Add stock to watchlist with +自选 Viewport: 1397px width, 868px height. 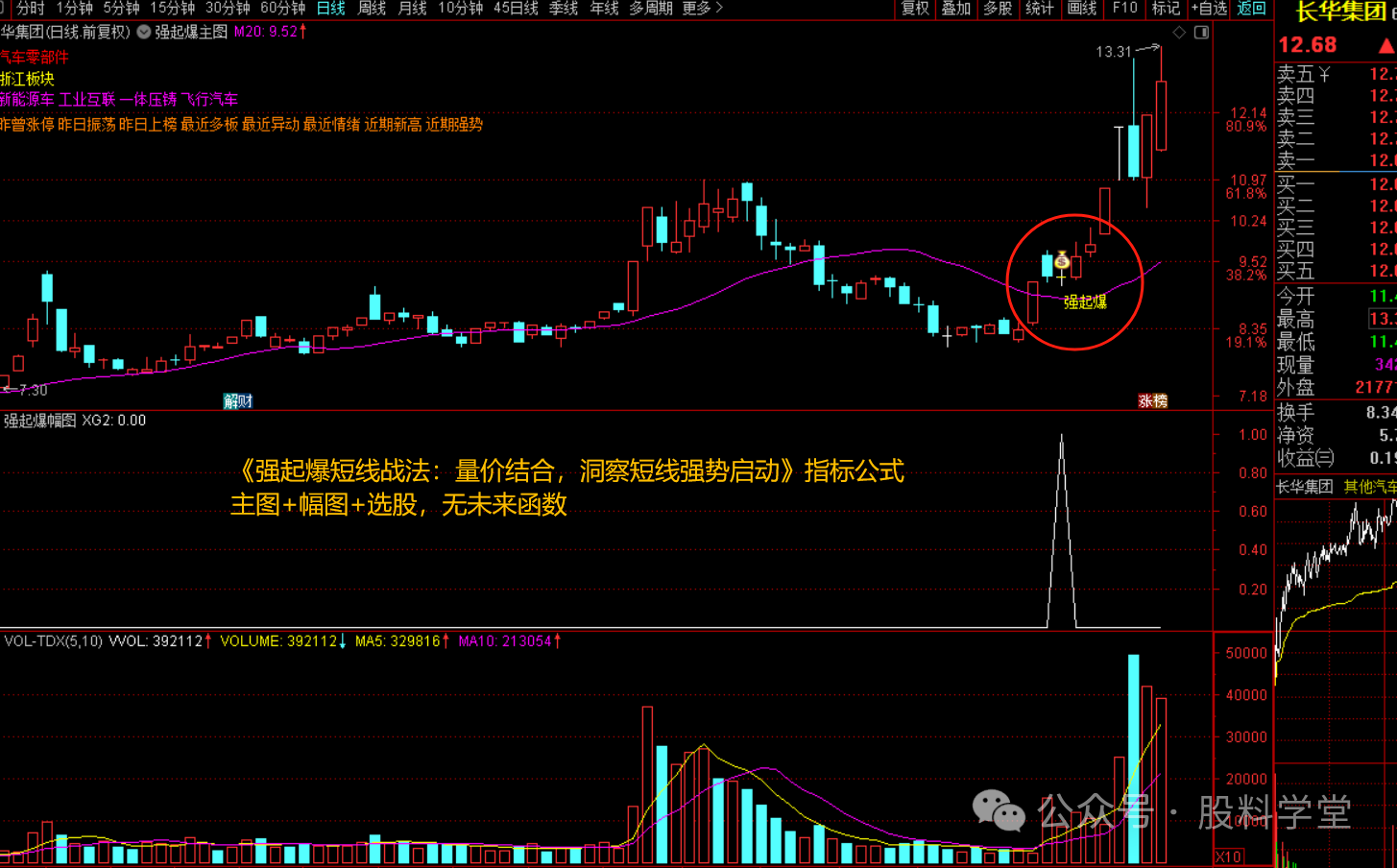1209,9
